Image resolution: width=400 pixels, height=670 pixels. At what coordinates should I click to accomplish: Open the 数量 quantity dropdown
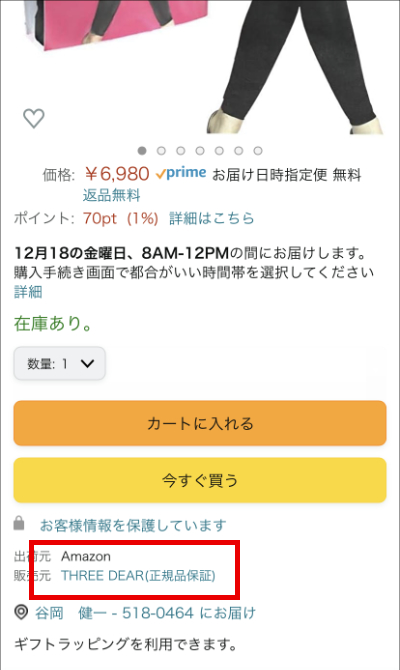(59, 364)
